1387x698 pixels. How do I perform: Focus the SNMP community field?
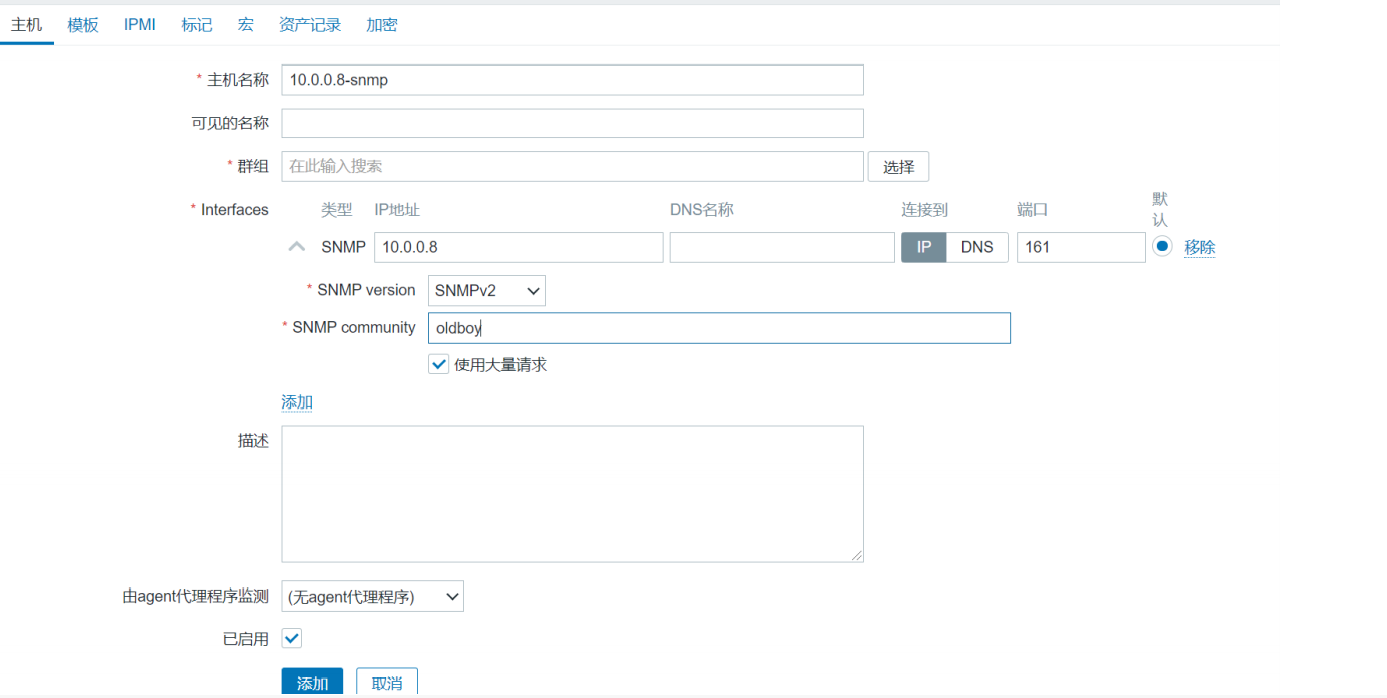(x=719, y=328)
